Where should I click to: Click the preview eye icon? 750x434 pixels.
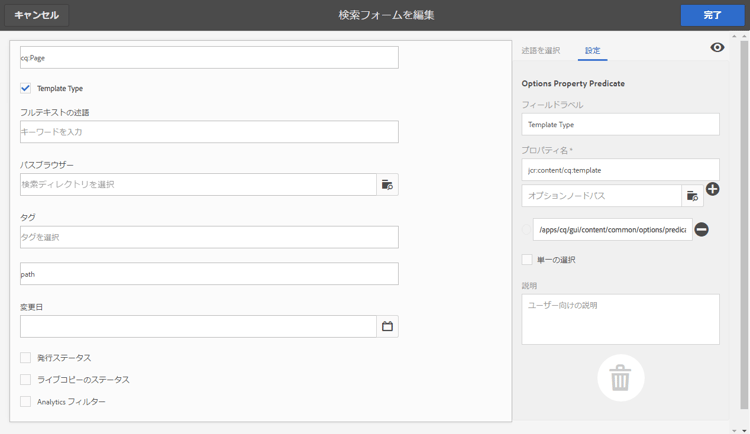tap(717, 48)
